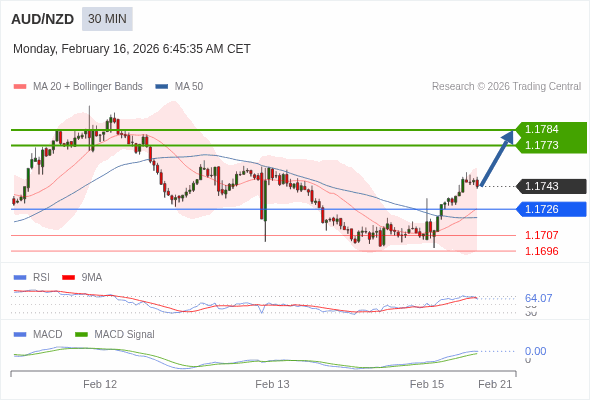
Task: Click the MACD Signal legend label
Action: tap(125, 335)
